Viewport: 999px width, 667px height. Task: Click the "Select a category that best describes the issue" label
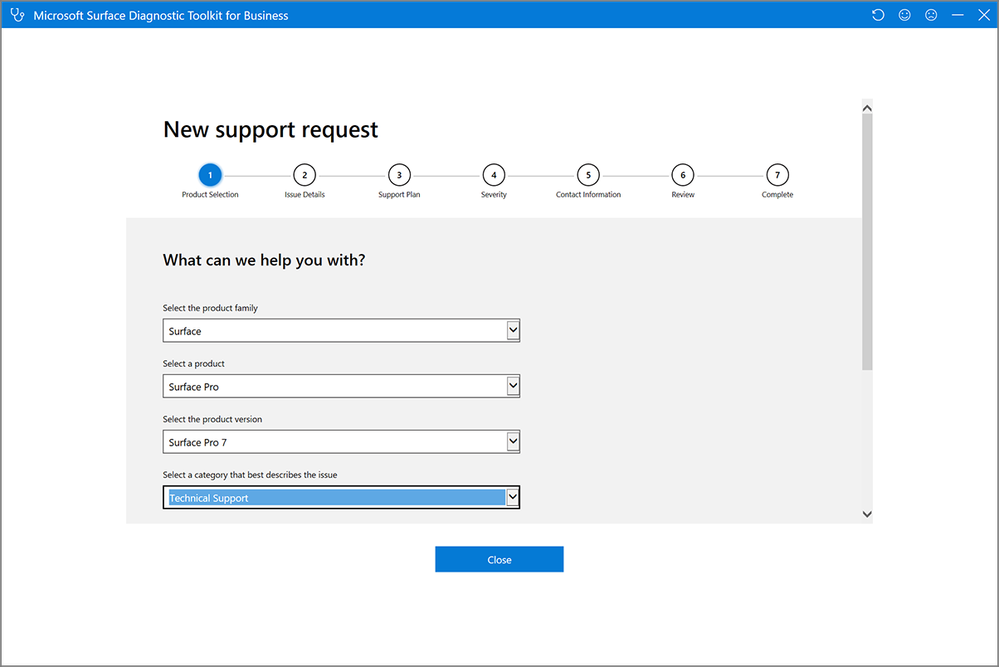[x=250, y=475]
